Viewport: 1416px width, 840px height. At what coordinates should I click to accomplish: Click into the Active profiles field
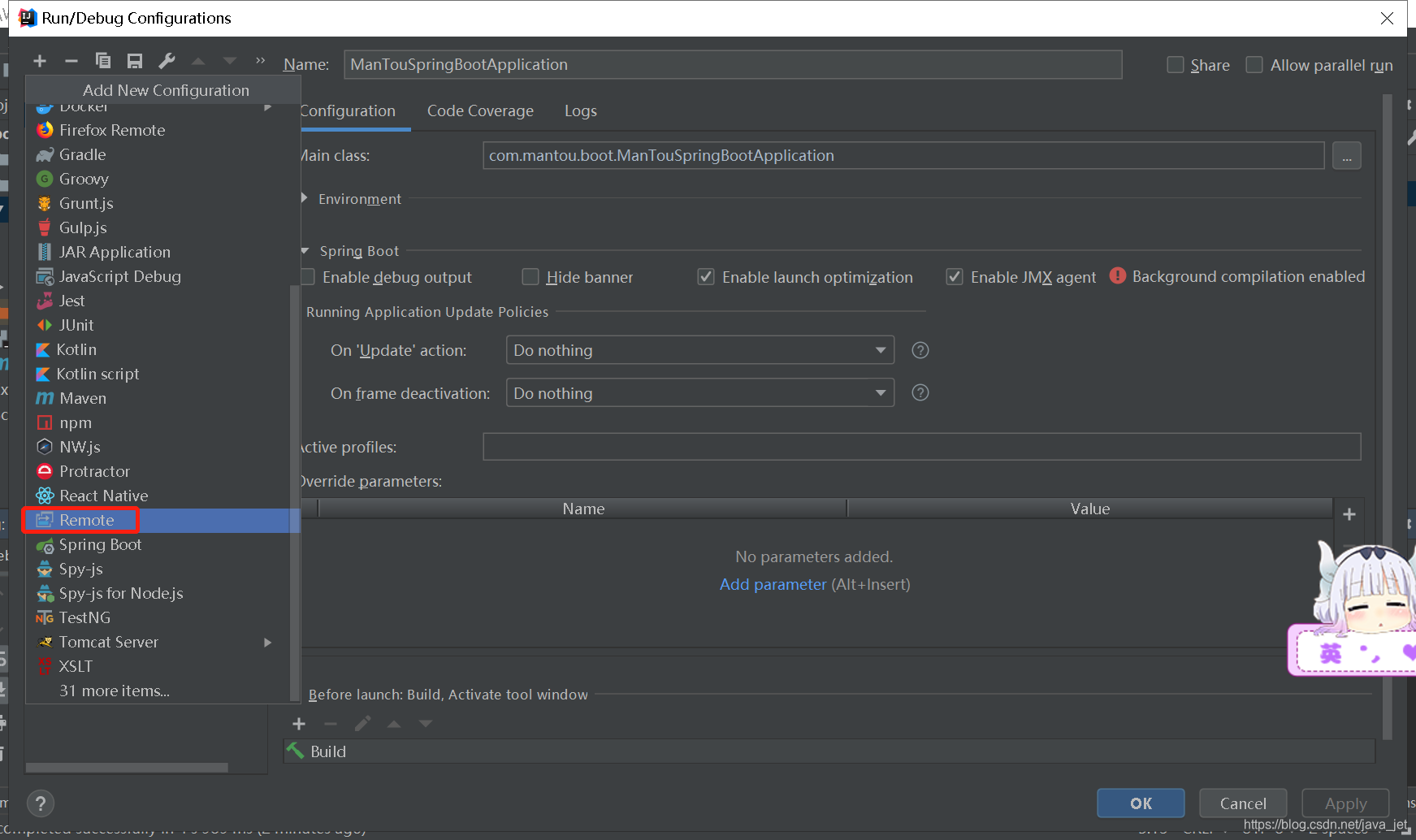point(922,447)
